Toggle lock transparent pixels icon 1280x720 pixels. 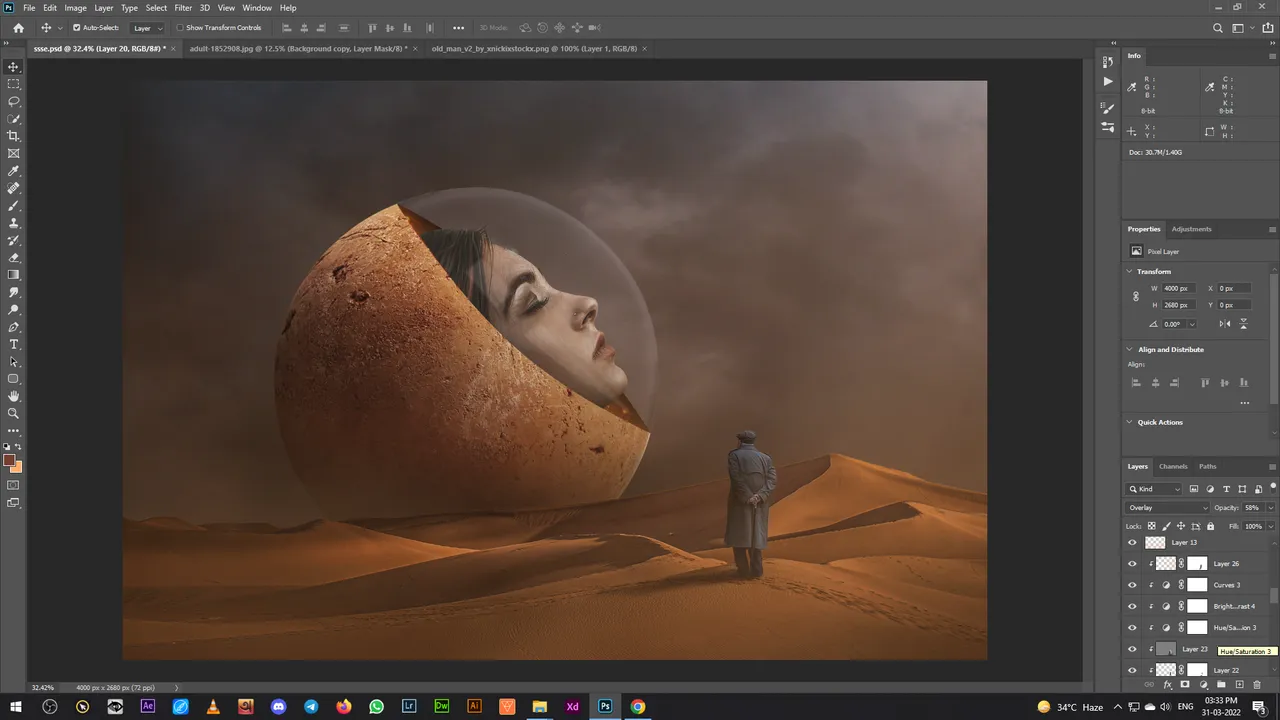click(1152, 526)
